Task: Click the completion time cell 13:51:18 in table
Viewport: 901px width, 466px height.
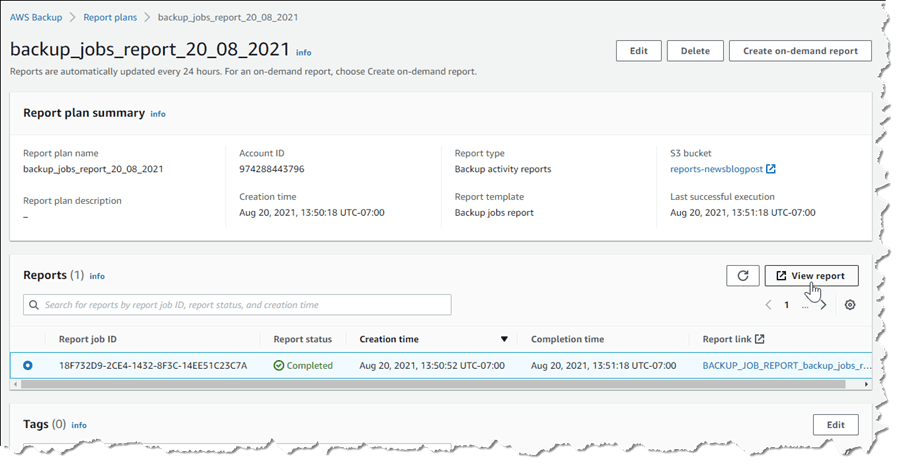Action: tap(603, 365)
